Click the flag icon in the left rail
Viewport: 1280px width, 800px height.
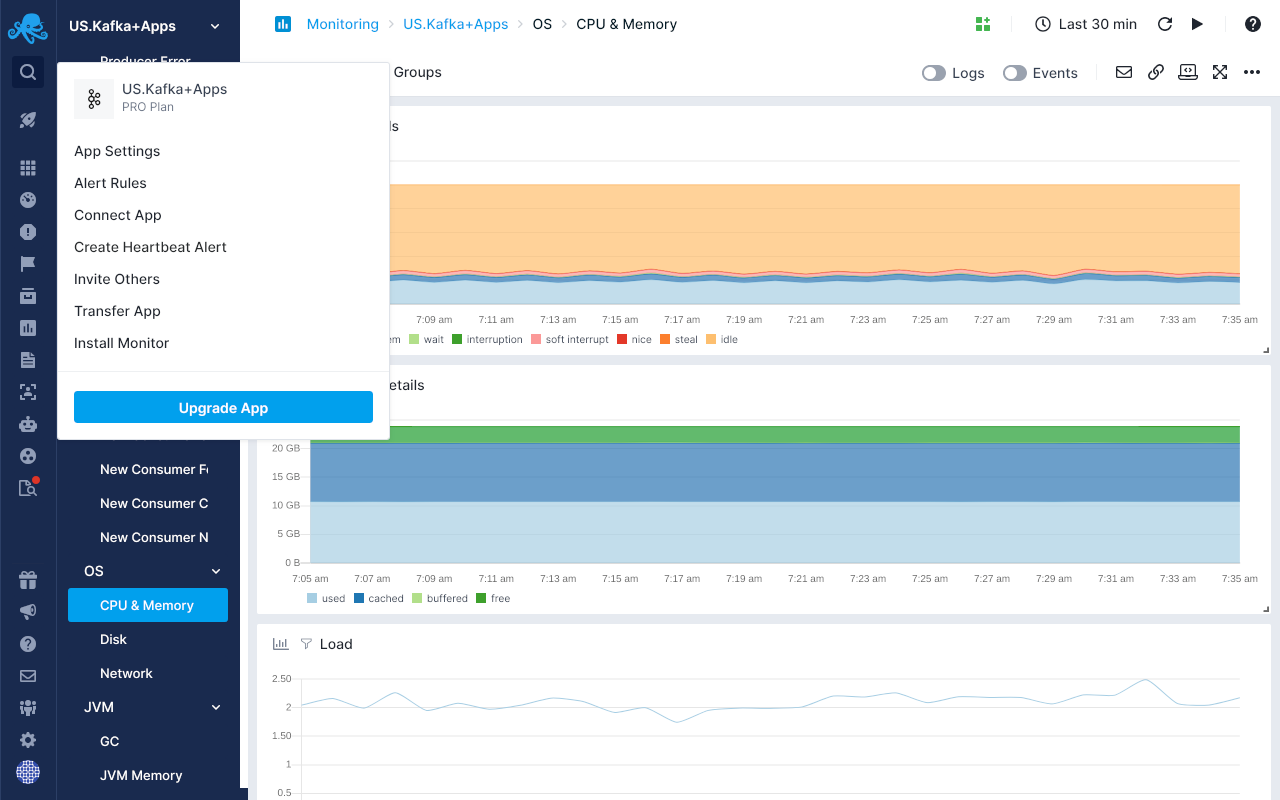pyautogui.click(x=28, y=264)
